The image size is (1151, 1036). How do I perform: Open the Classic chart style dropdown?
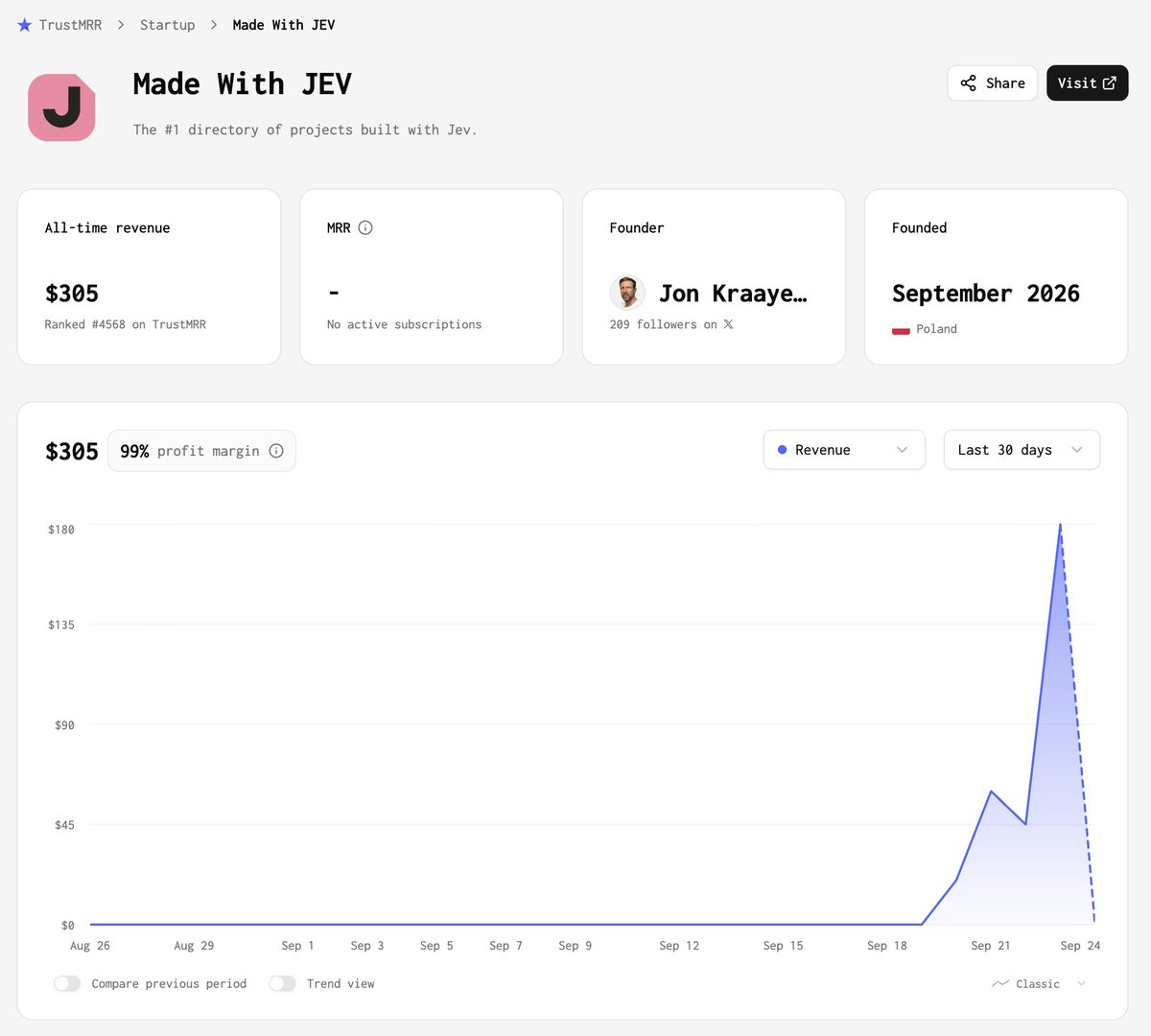coord(1040,984)
